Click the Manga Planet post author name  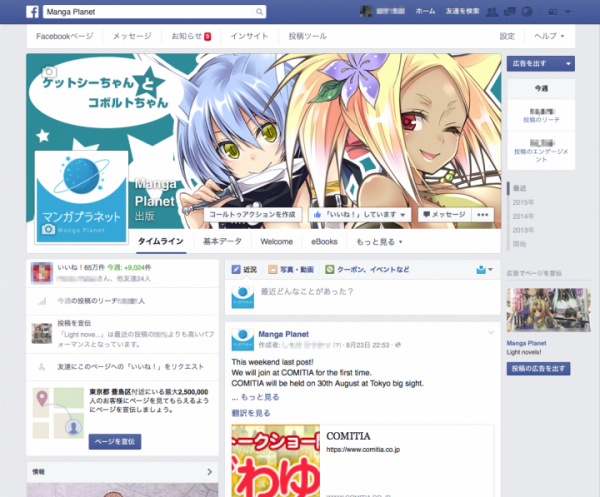[284, 334]
